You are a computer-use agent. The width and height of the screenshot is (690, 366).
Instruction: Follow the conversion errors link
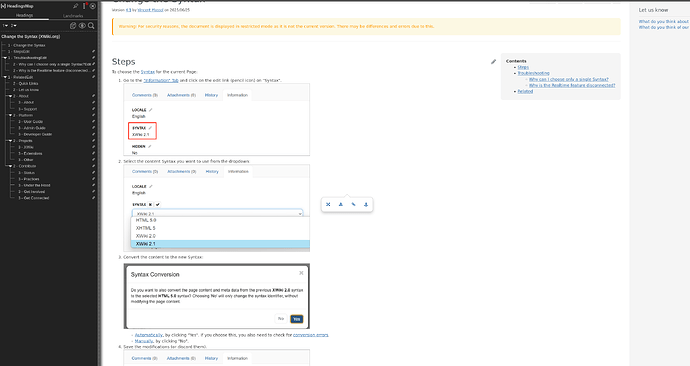[310, 335]
